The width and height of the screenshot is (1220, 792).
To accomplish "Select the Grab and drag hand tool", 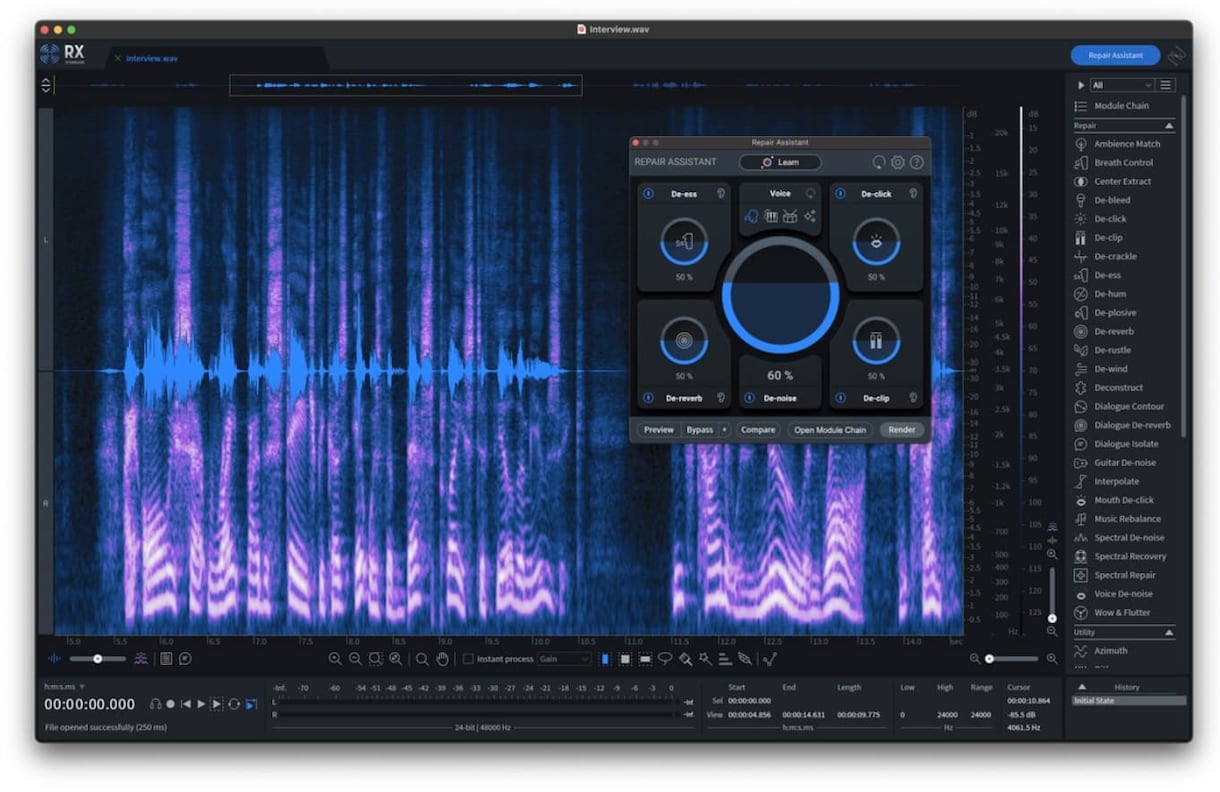I will pos(442,659).
